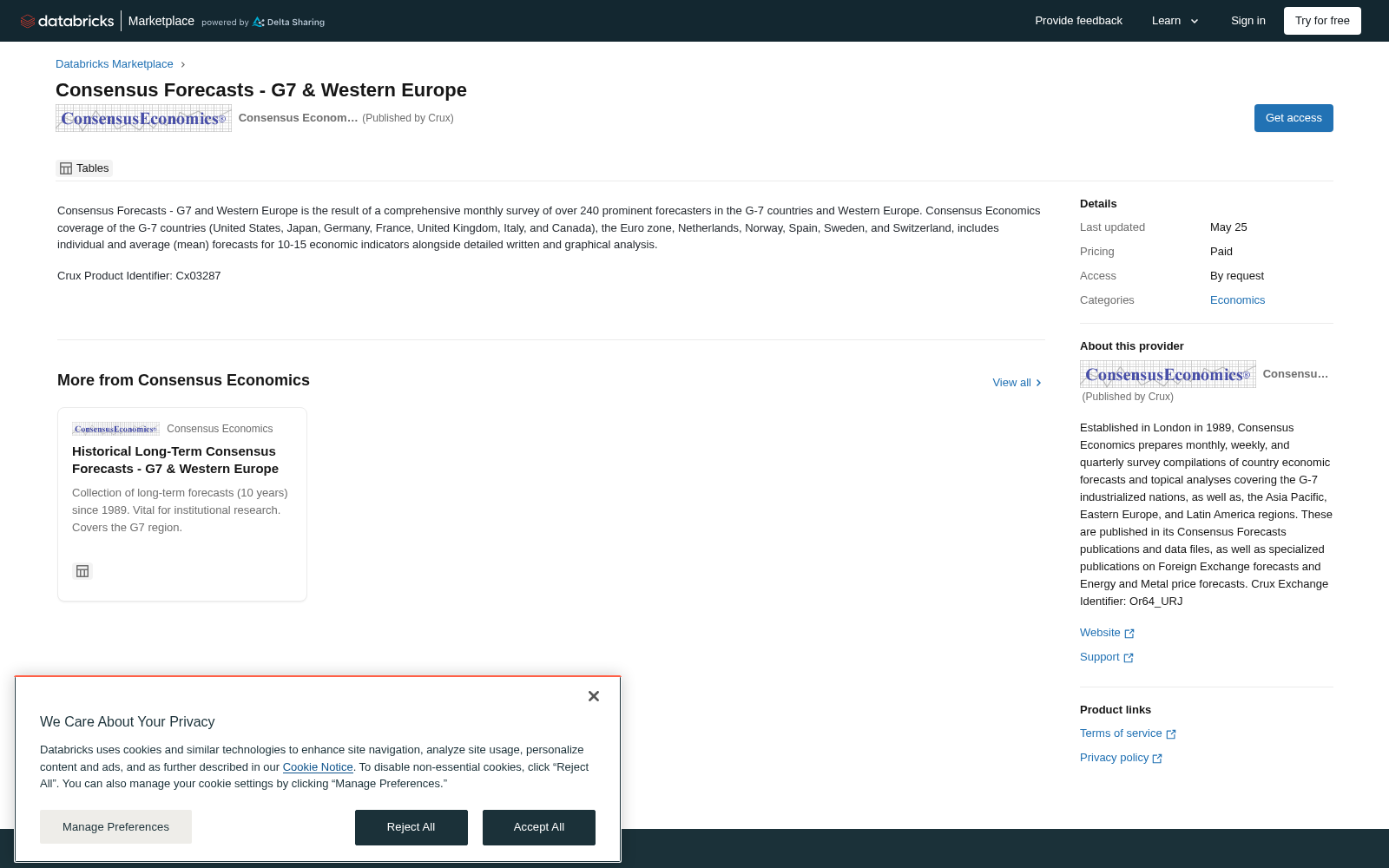Open the provider Website link

[x=1107, y=633]
